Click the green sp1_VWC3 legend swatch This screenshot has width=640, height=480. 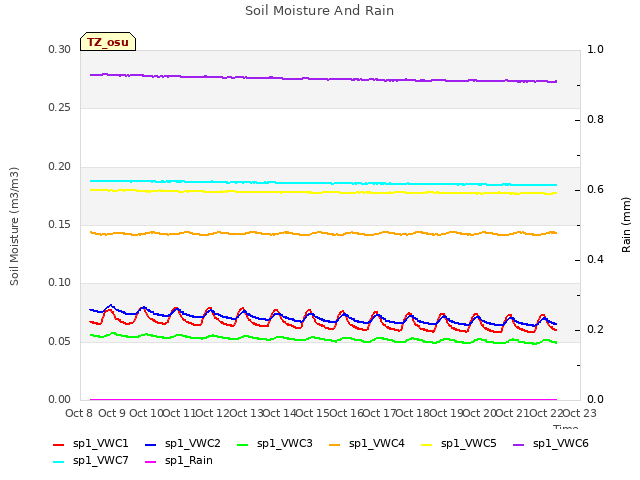pos(243,444)
